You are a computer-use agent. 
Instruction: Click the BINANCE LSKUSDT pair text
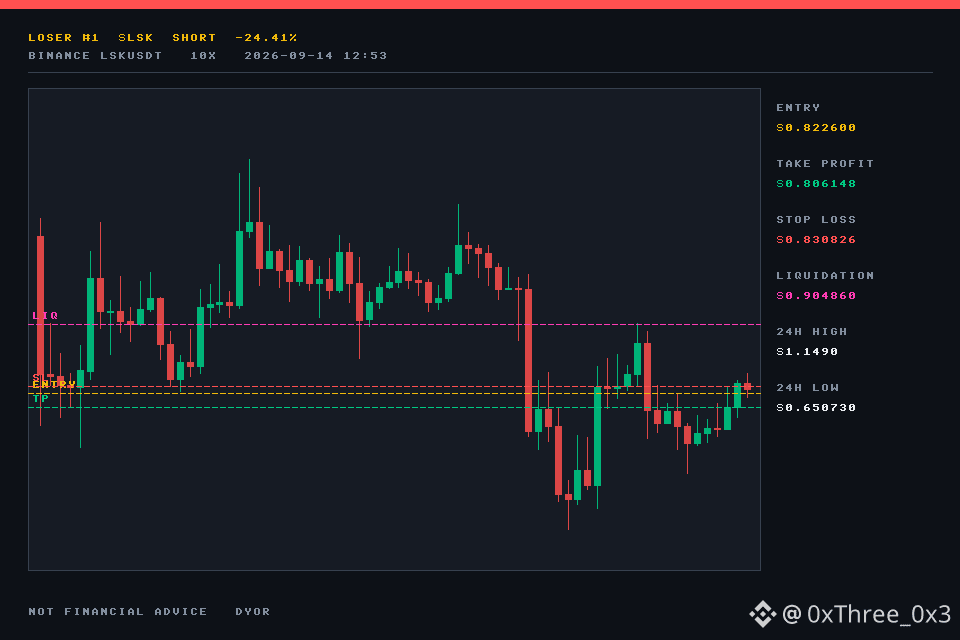(95, 56)
